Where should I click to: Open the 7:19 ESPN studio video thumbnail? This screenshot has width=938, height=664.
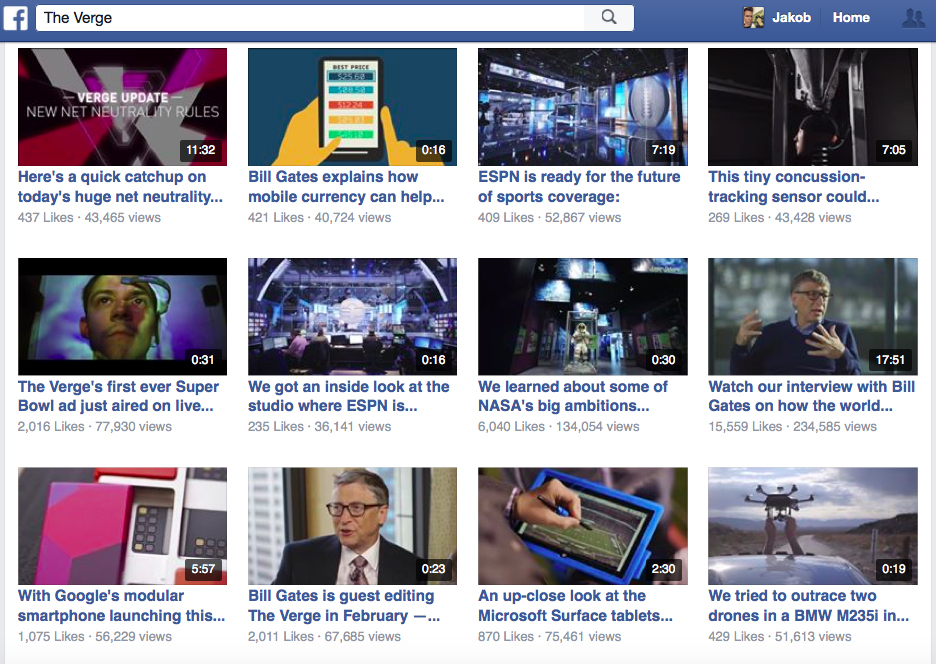click(x=583, y=107)
